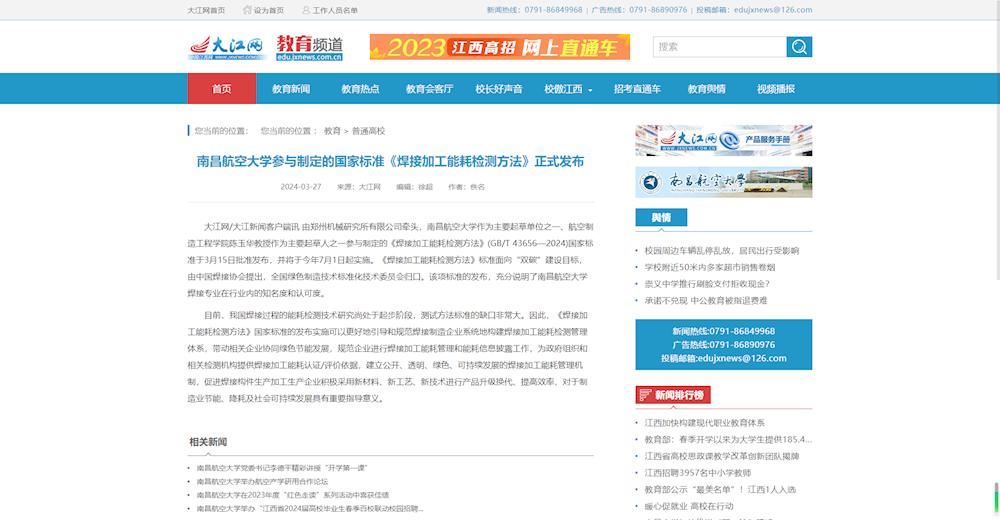The width and height of the screenshot is (1000, 520).
Task: Open the 大江网首页 top link
Action: pyautogui.click(x=206, y=10)
